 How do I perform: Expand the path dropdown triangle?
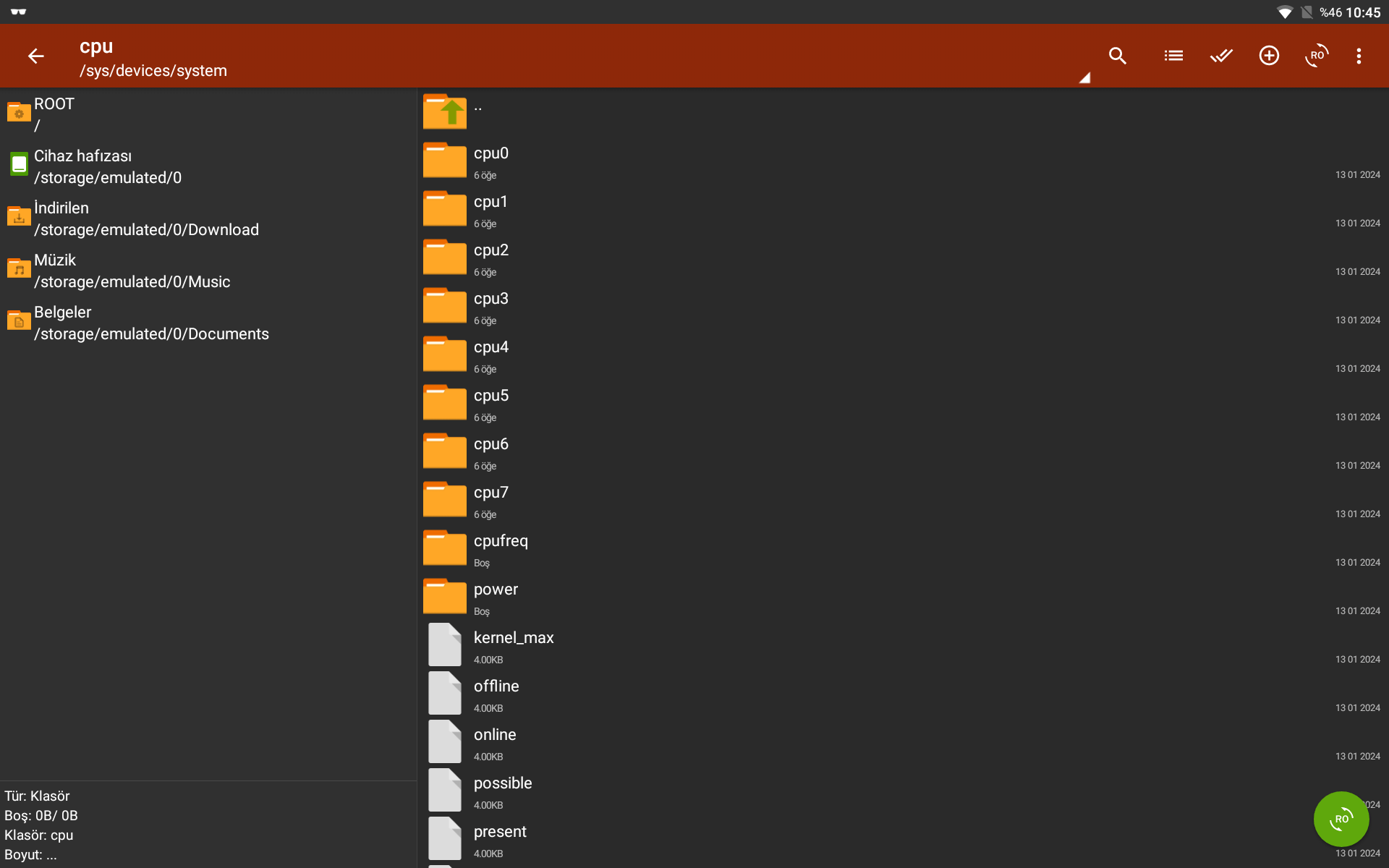point(1084,78)
